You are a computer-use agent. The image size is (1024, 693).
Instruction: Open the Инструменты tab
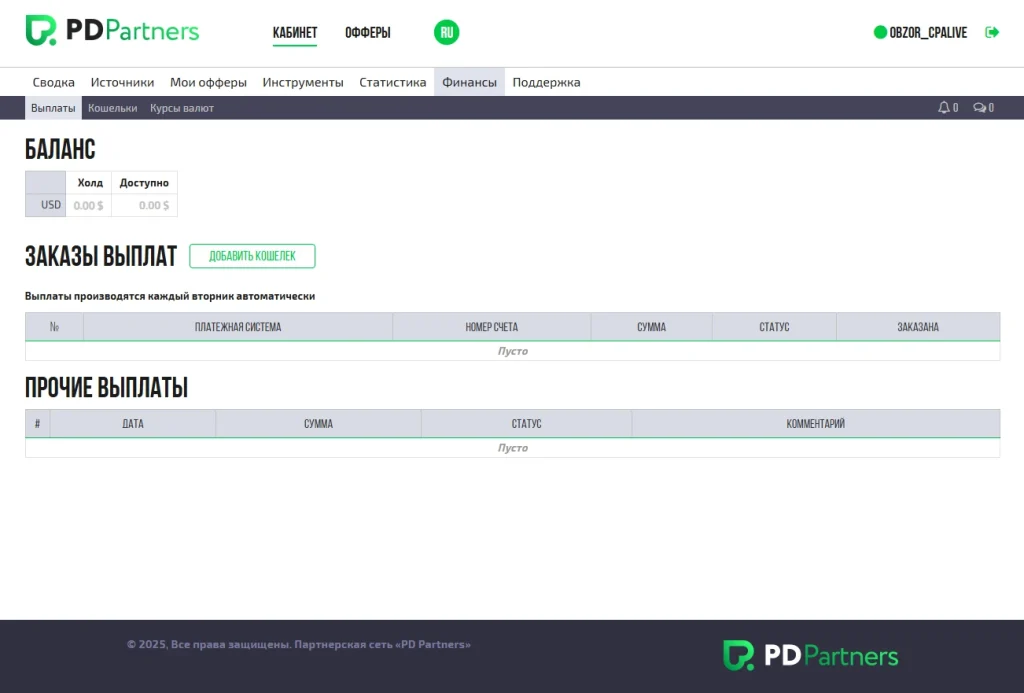click(x=303, y=82)
